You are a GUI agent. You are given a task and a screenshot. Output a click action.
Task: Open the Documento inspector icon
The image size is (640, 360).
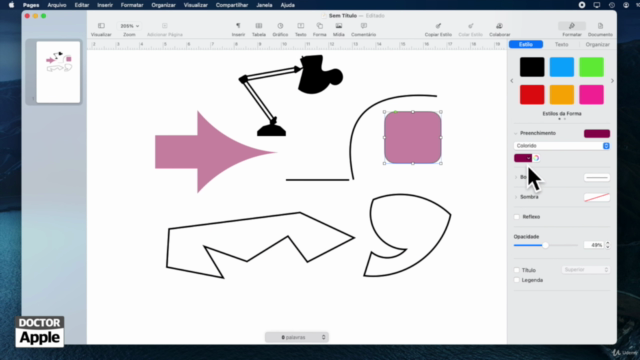600,26
